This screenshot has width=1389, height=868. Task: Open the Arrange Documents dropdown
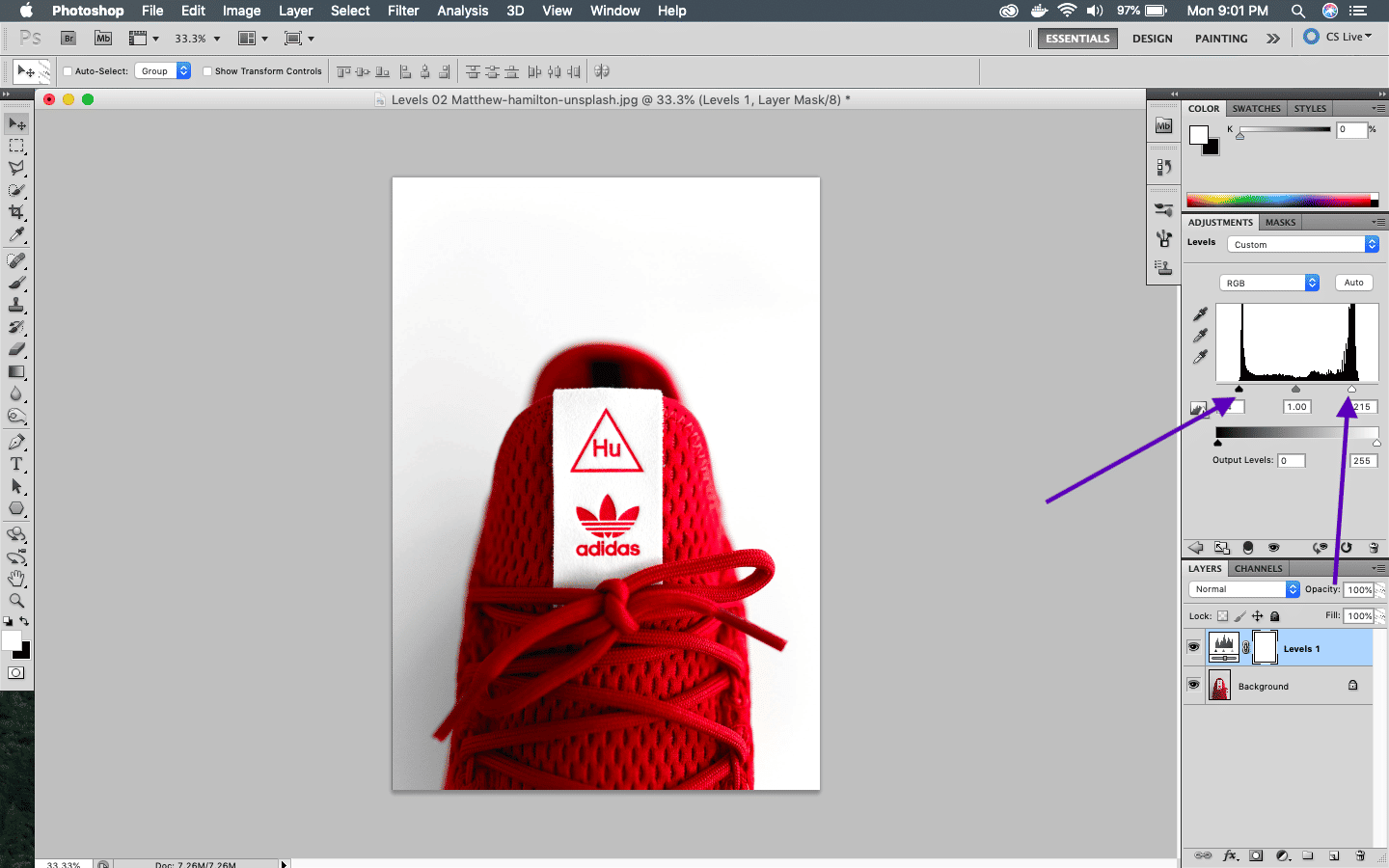pyautogui.click(x=253, y=39)
